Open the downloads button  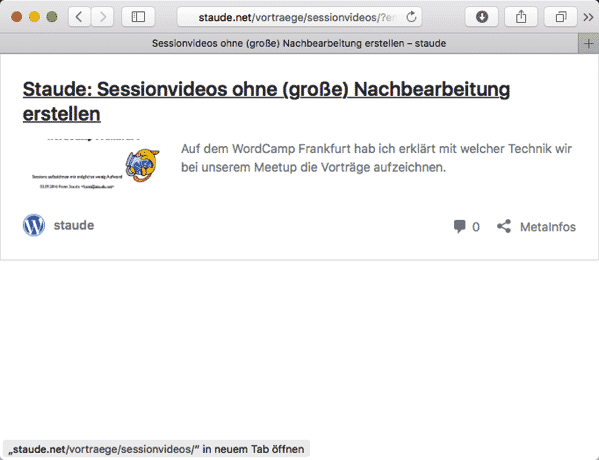click(482, 17)
